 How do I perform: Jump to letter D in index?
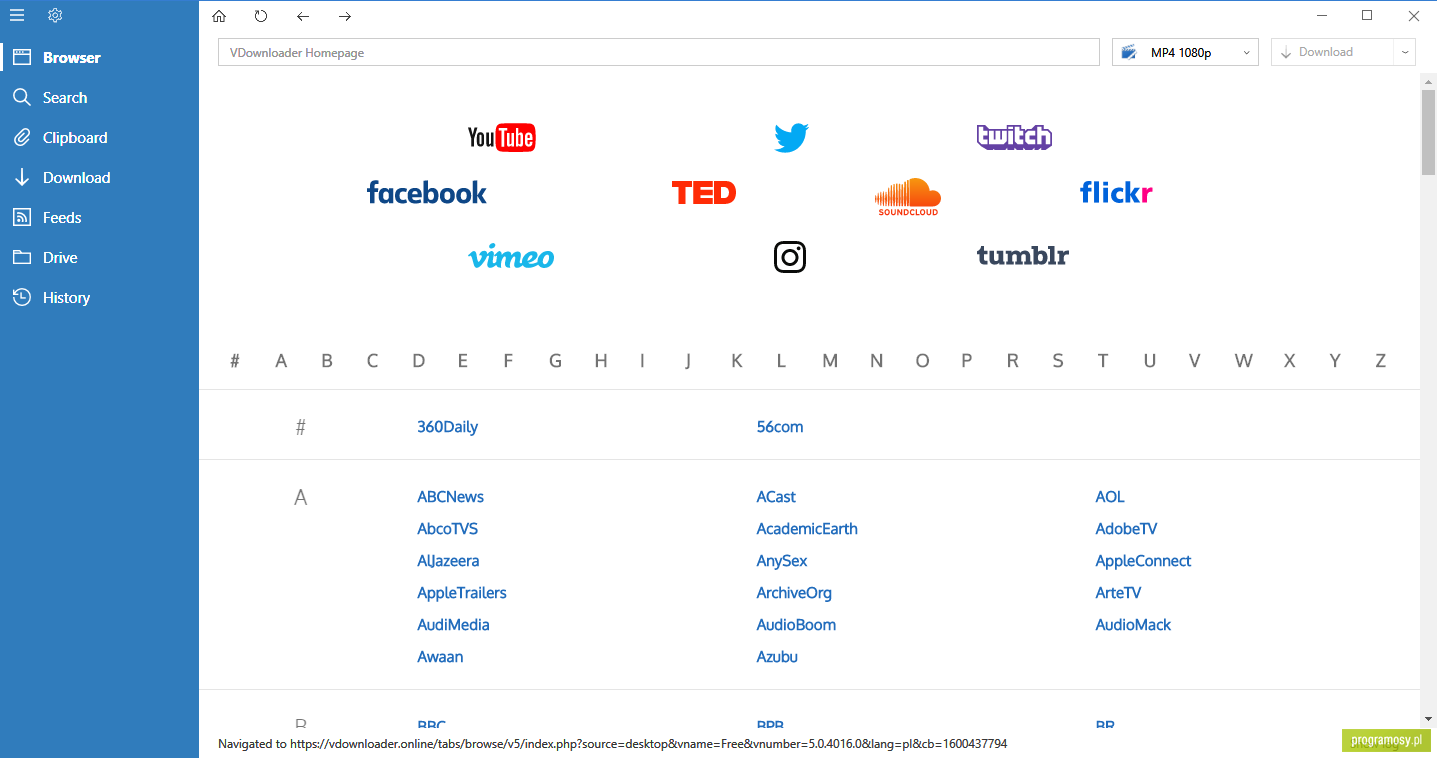coord(419,361)
